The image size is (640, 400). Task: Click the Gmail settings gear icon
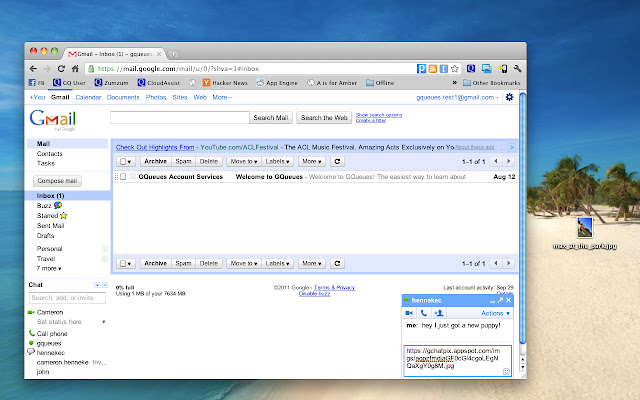click(510, 97)
